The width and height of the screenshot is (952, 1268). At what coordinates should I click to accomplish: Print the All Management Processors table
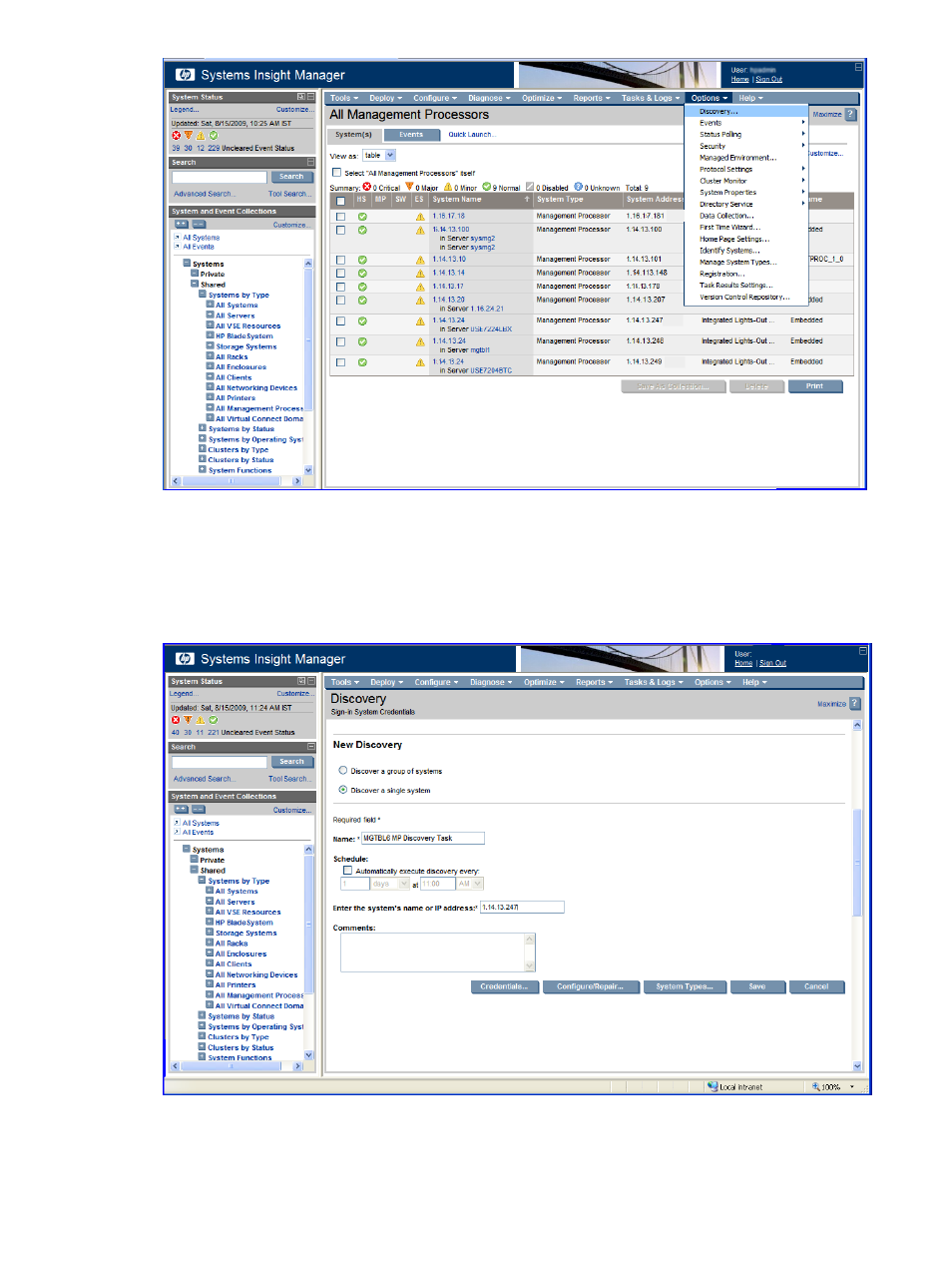(815, 386)
